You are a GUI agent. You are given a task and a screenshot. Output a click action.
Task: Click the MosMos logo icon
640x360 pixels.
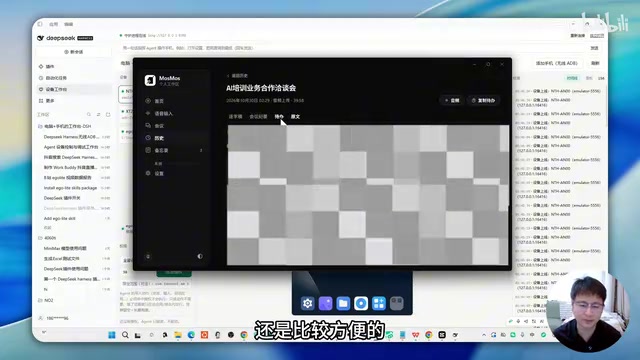[x=150, y=80]
